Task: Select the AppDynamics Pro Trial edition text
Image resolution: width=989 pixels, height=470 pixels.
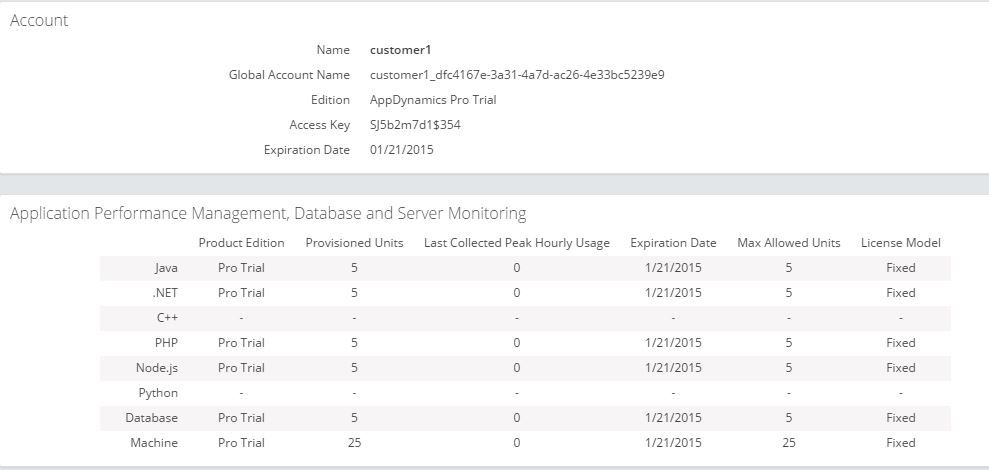Action: 433,100
